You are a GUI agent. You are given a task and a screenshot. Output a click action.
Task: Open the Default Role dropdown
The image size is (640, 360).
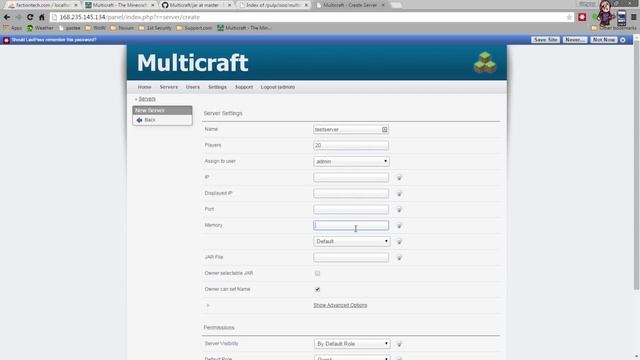tap(352, 358)
